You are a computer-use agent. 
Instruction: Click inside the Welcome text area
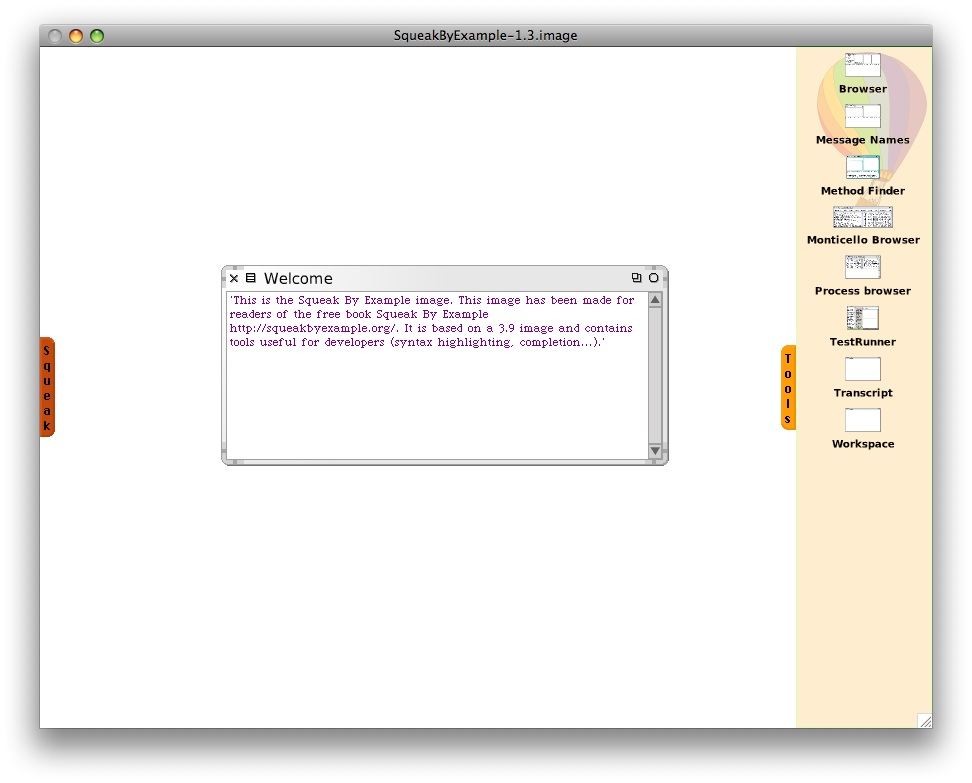point(437,400)
